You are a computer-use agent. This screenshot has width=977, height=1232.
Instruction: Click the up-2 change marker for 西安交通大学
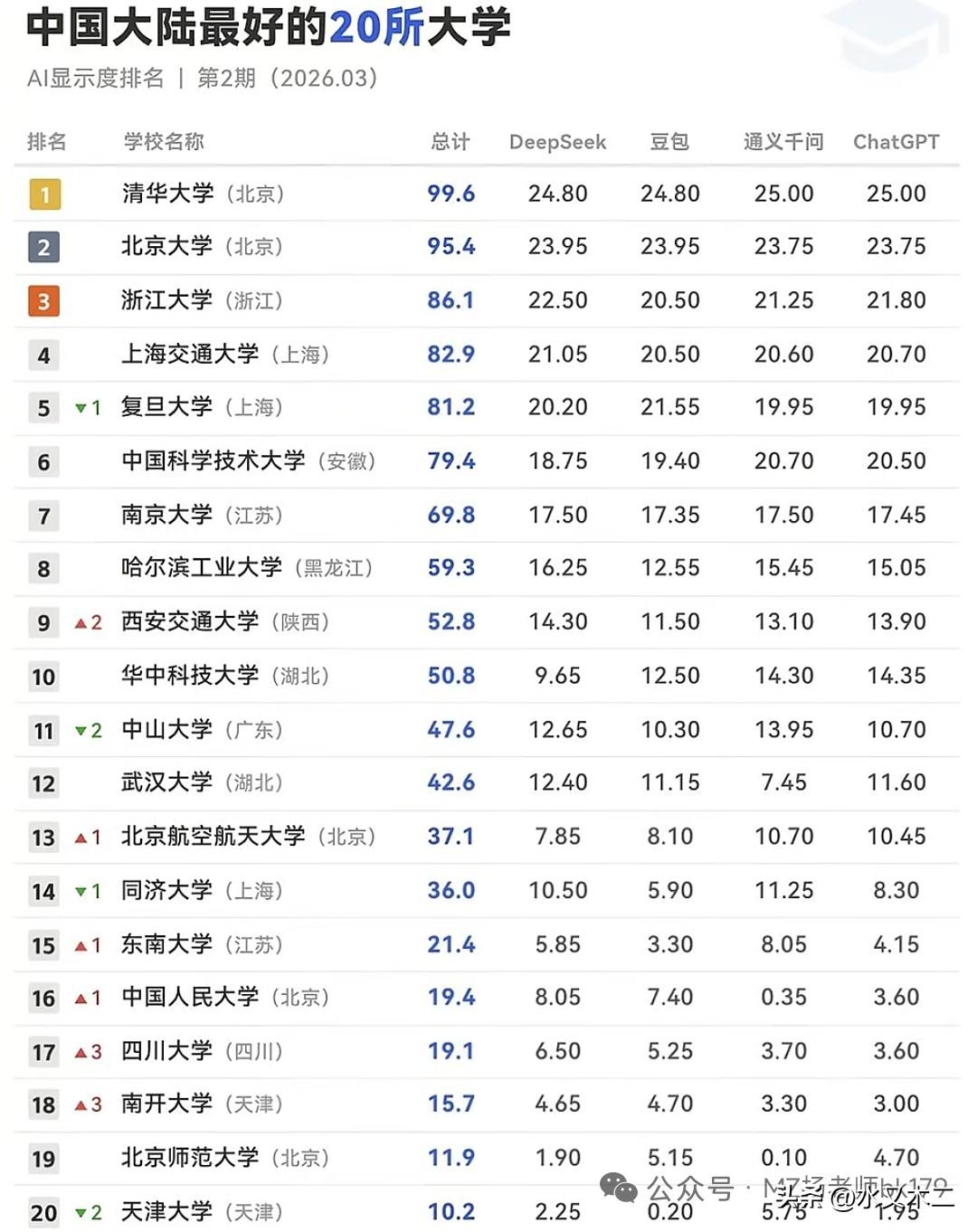pyautogui.click(x=88, y=622)
